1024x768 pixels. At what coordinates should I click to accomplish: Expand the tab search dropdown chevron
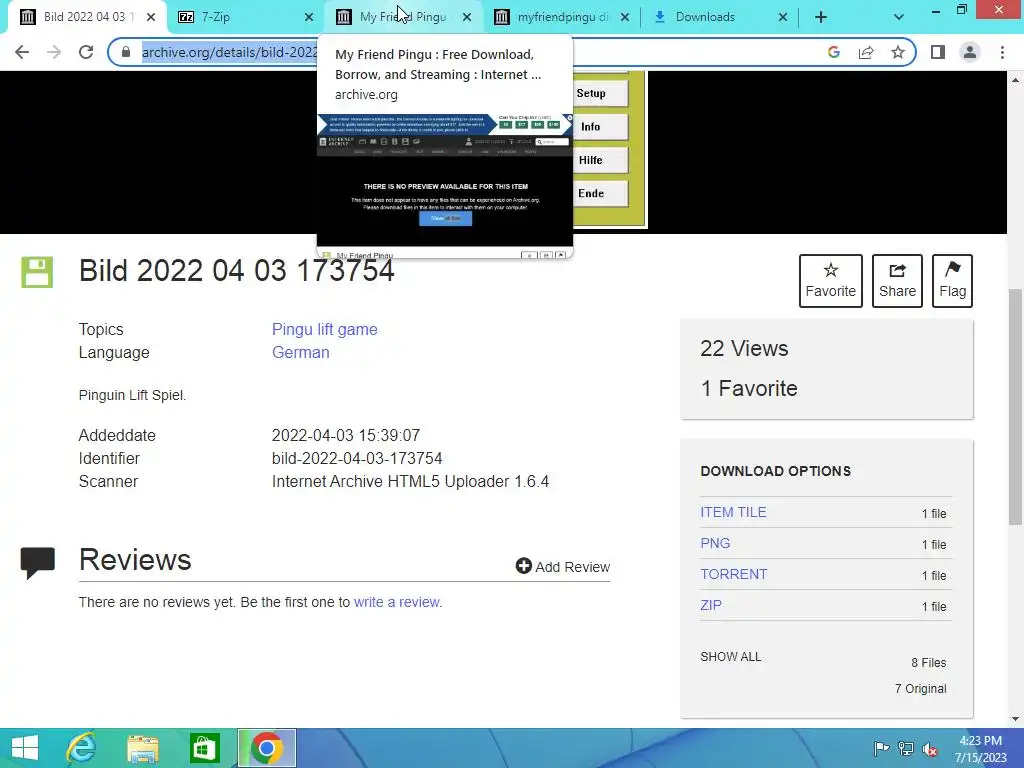point(899,17)
